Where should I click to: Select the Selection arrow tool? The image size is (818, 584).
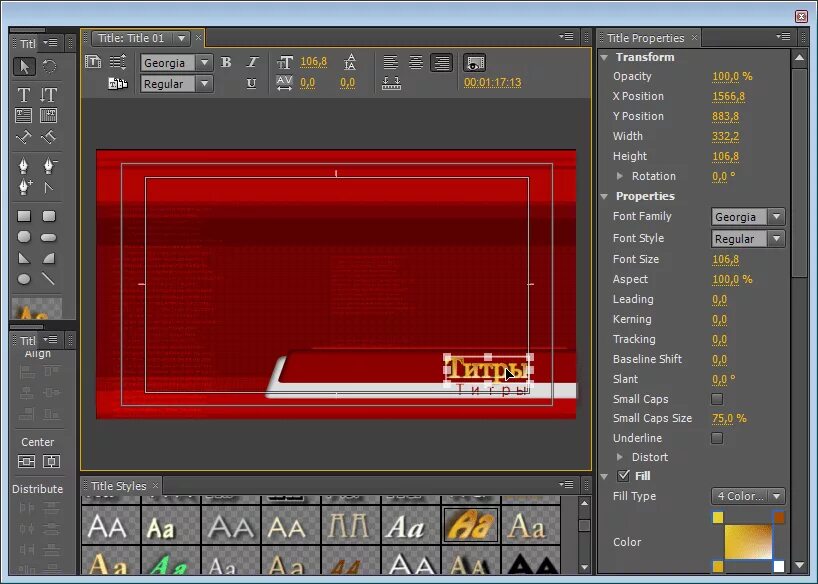pyautogui.click(x=24, y=66)
